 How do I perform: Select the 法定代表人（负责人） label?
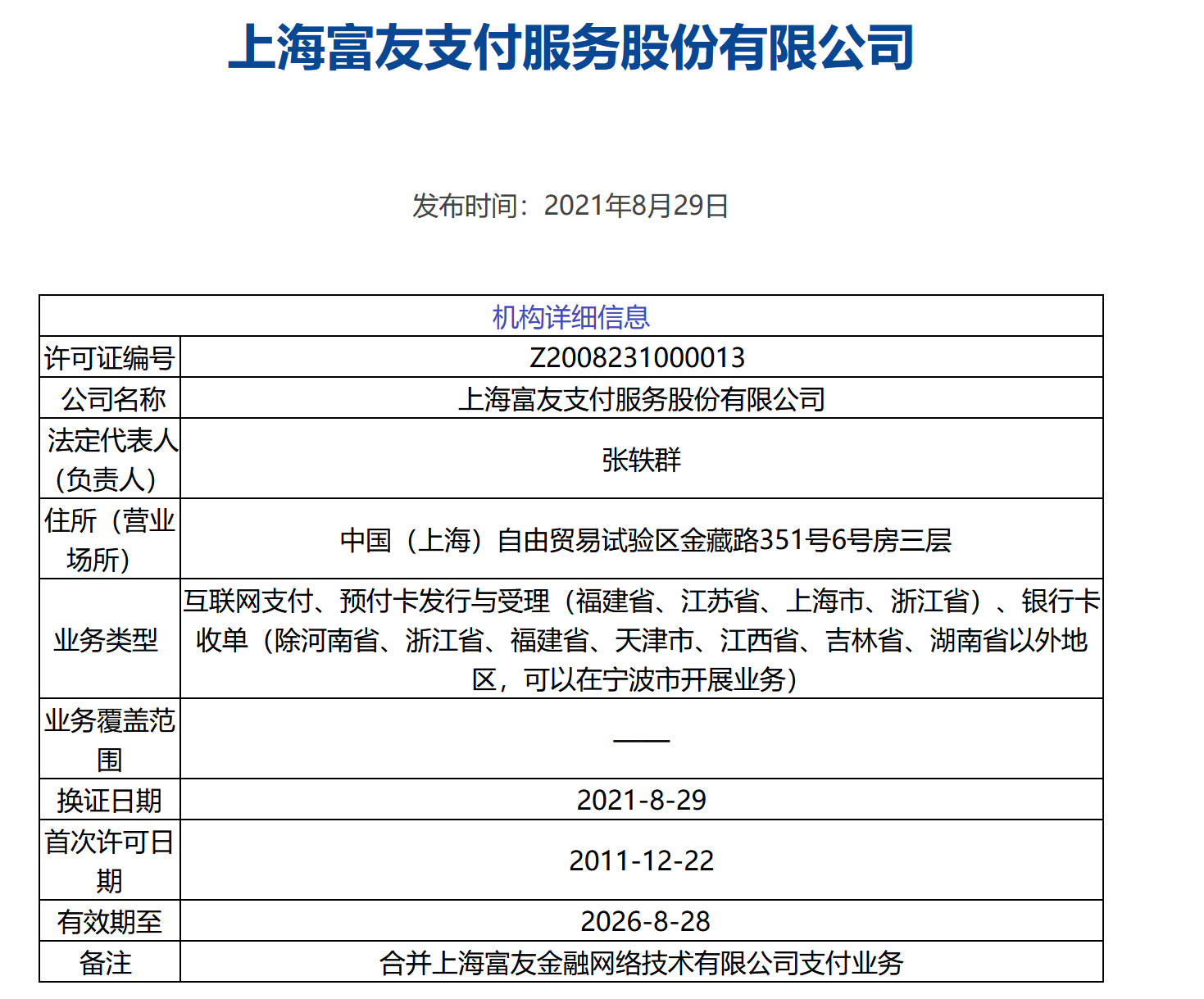(110, 459)
